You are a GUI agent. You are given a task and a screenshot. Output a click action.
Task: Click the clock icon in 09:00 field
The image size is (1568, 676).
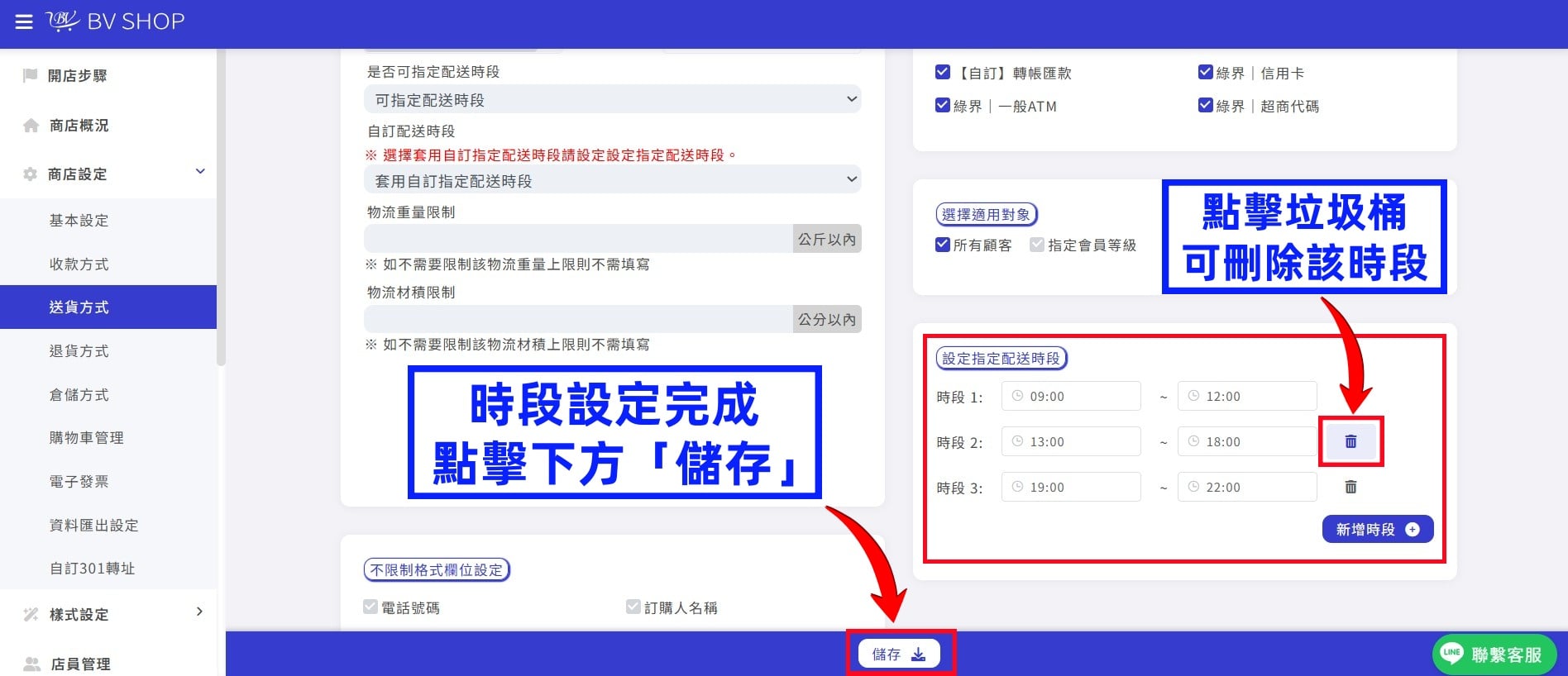(1018, 396)
